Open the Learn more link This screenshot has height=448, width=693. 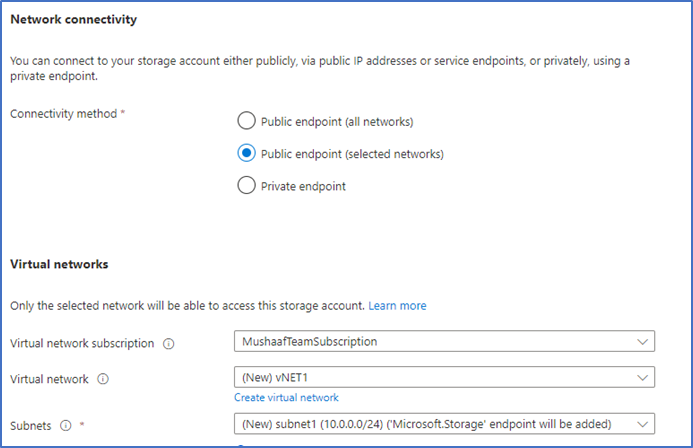point(397,306)
